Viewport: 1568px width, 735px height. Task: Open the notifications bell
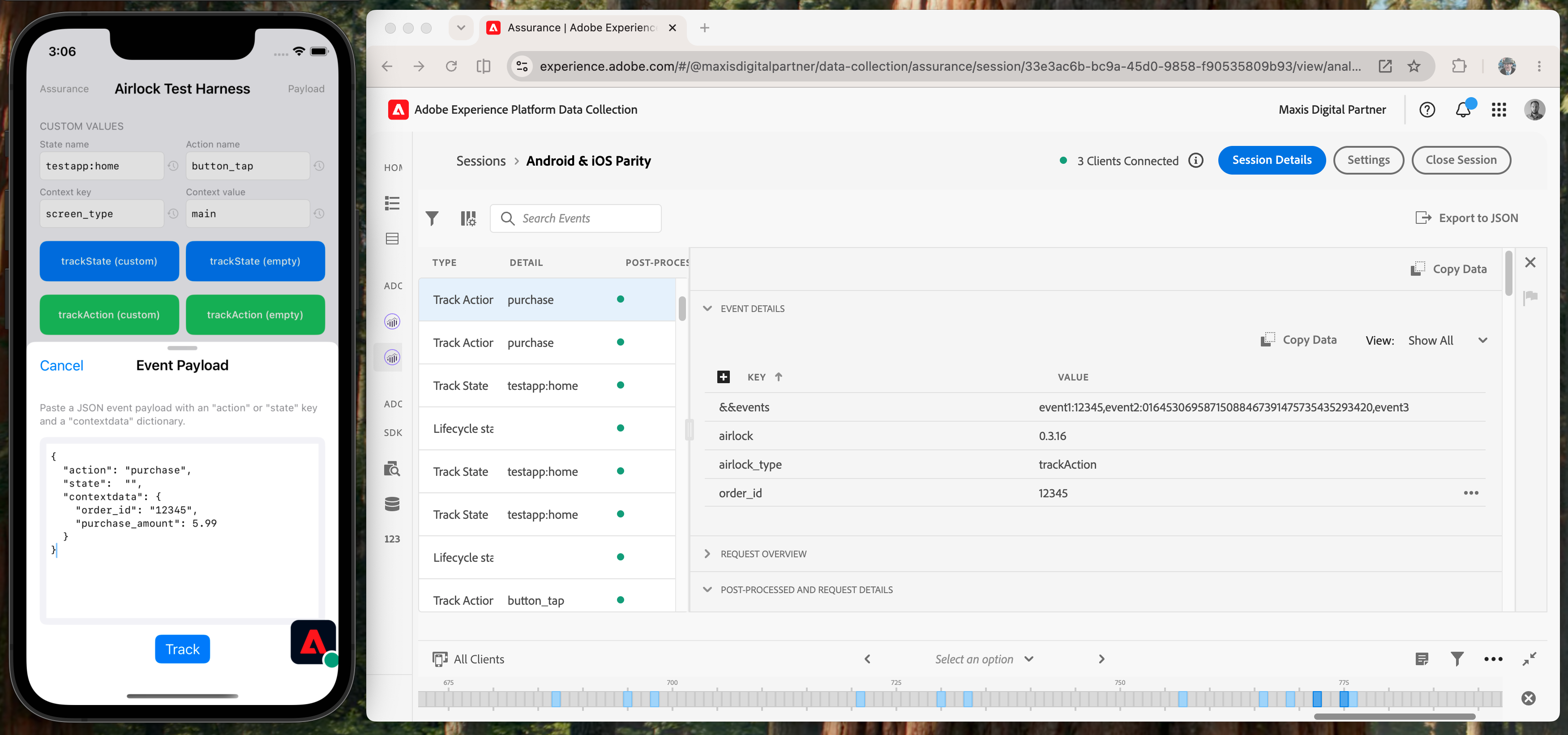(x=1463, y=110)
